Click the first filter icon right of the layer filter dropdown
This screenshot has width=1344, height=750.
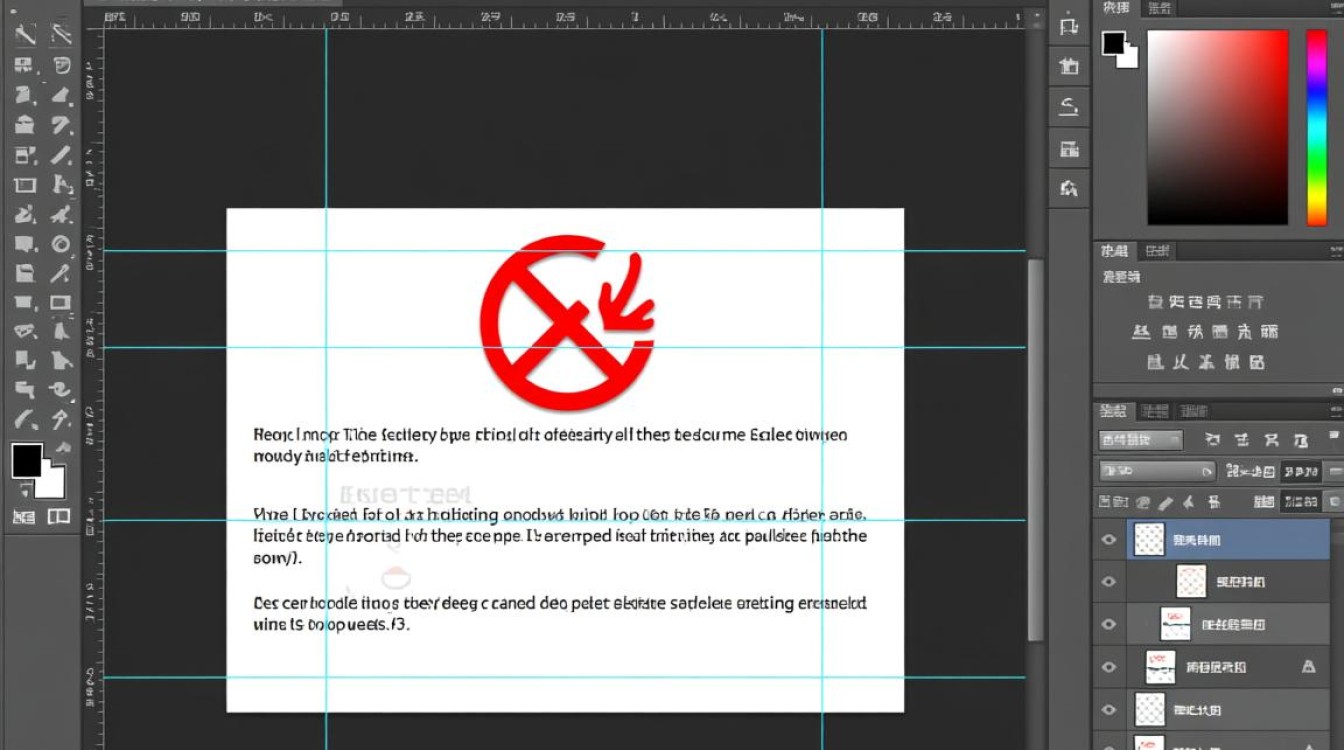(1213, 439)
